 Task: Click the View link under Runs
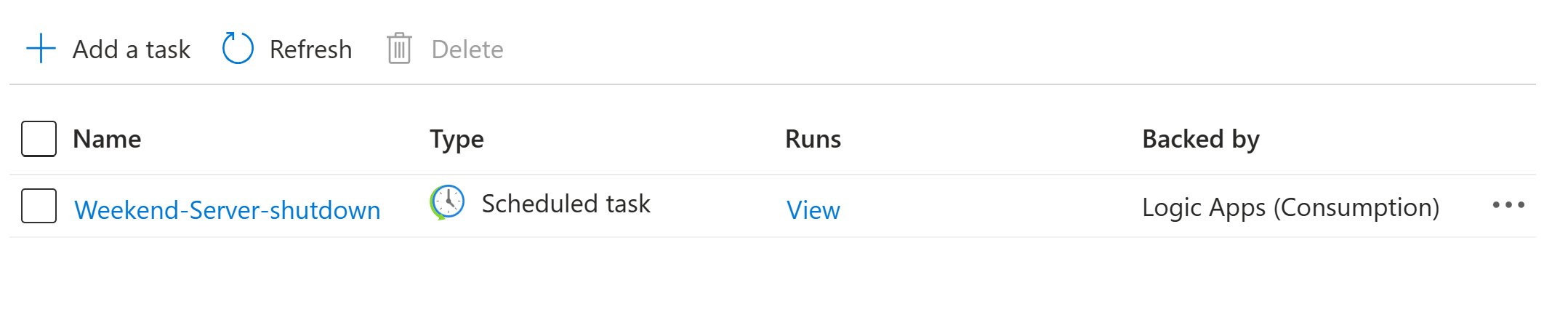coord(813,209)
